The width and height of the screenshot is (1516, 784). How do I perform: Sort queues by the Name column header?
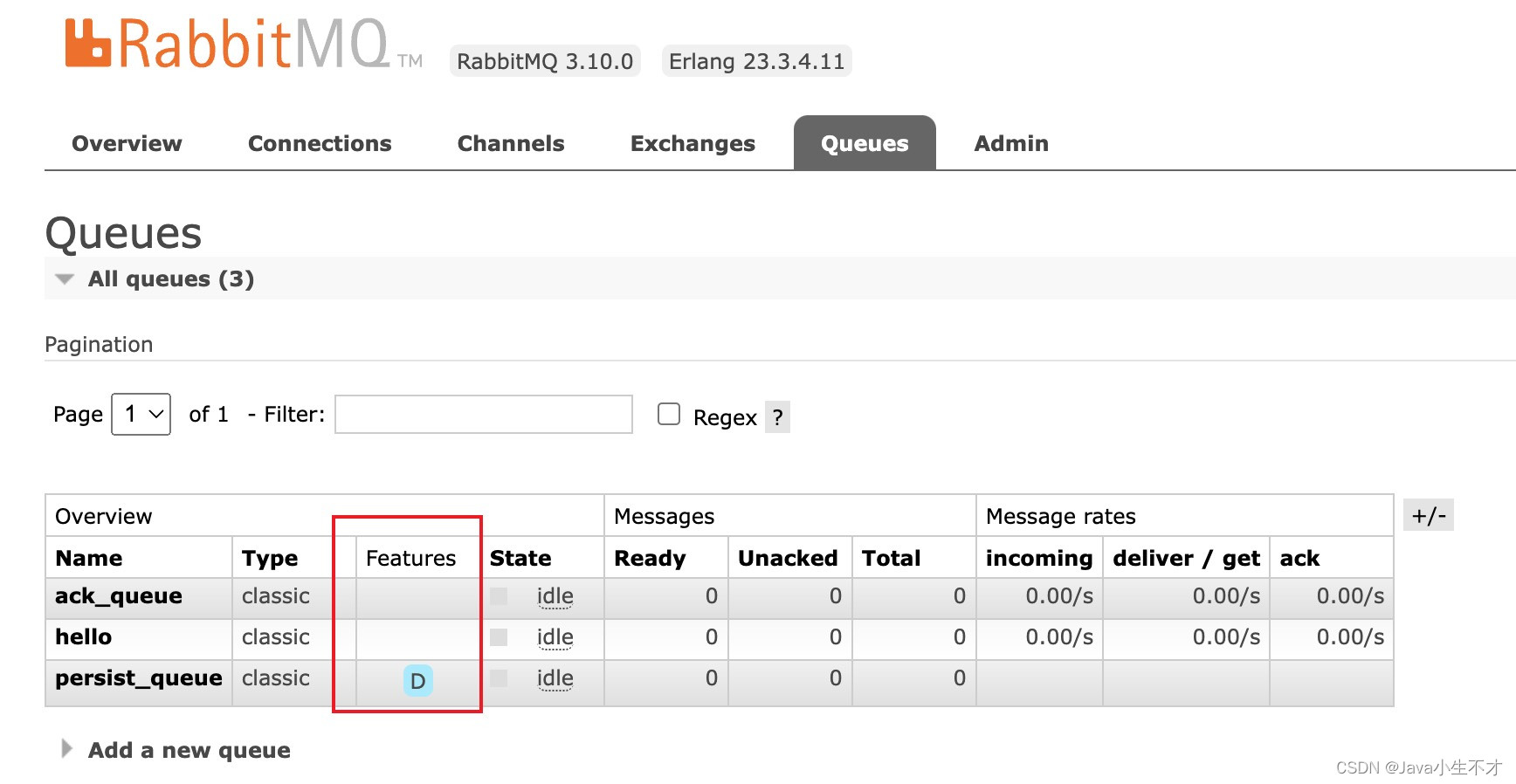pos(89,558)
